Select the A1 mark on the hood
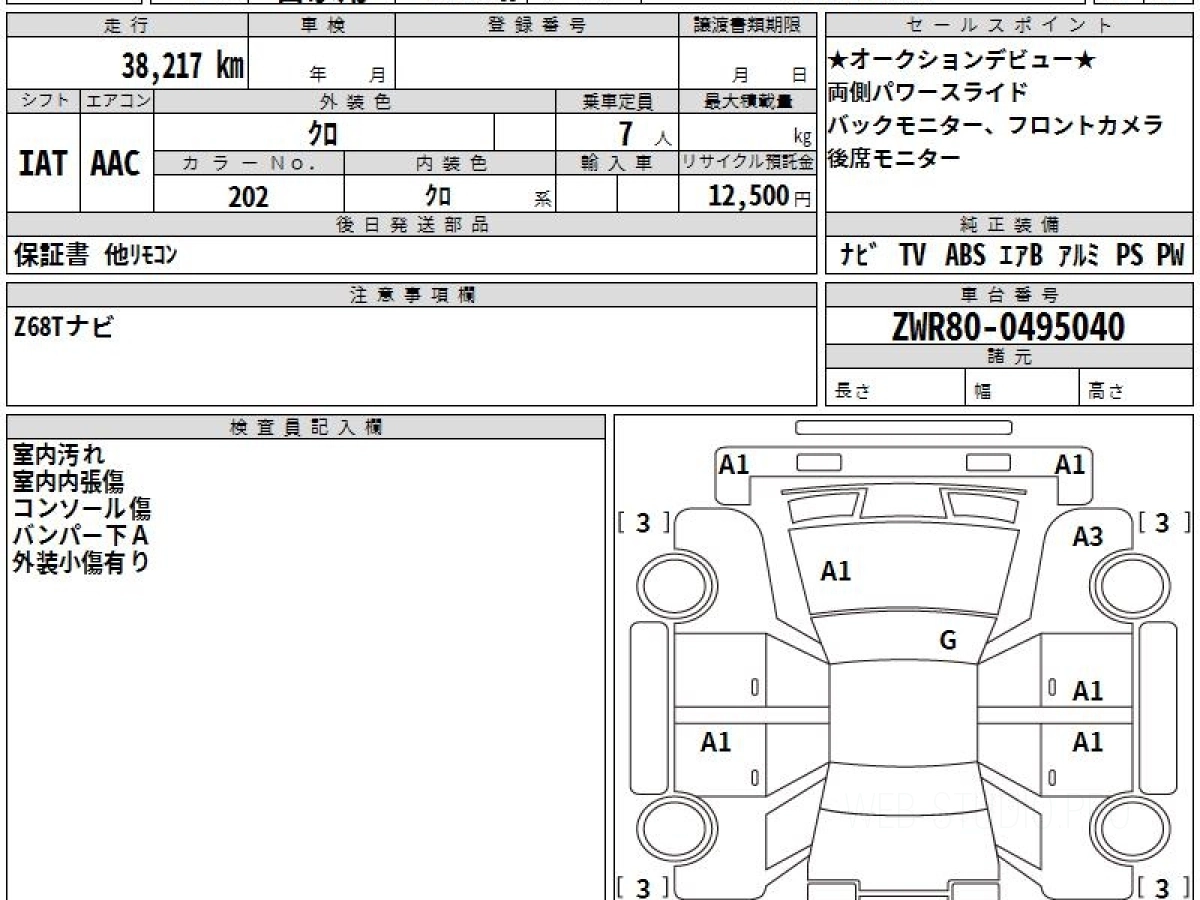 click(x=835, y=571)
